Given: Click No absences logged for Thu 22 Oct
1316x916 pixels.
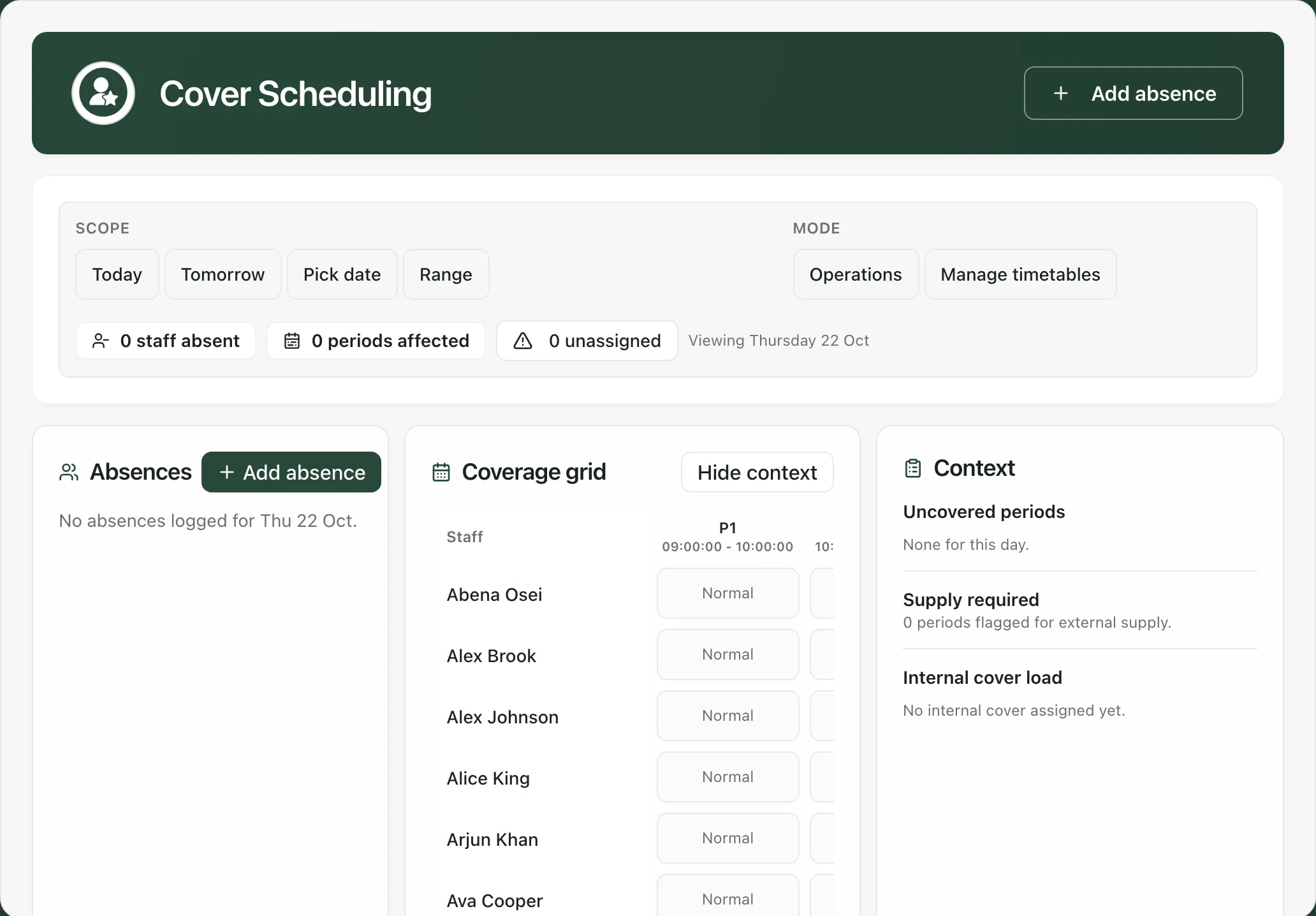Looking at the screenshot, I should [208, 521].
